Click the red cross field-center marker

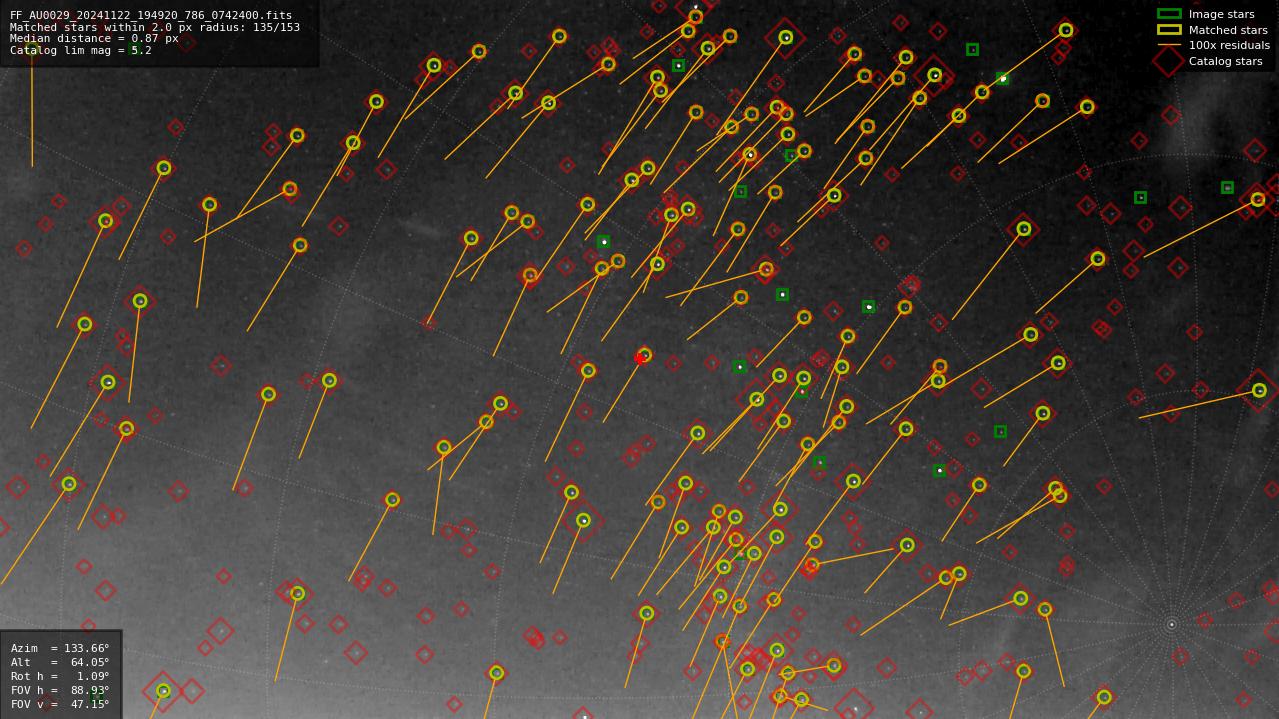[640, 358]
